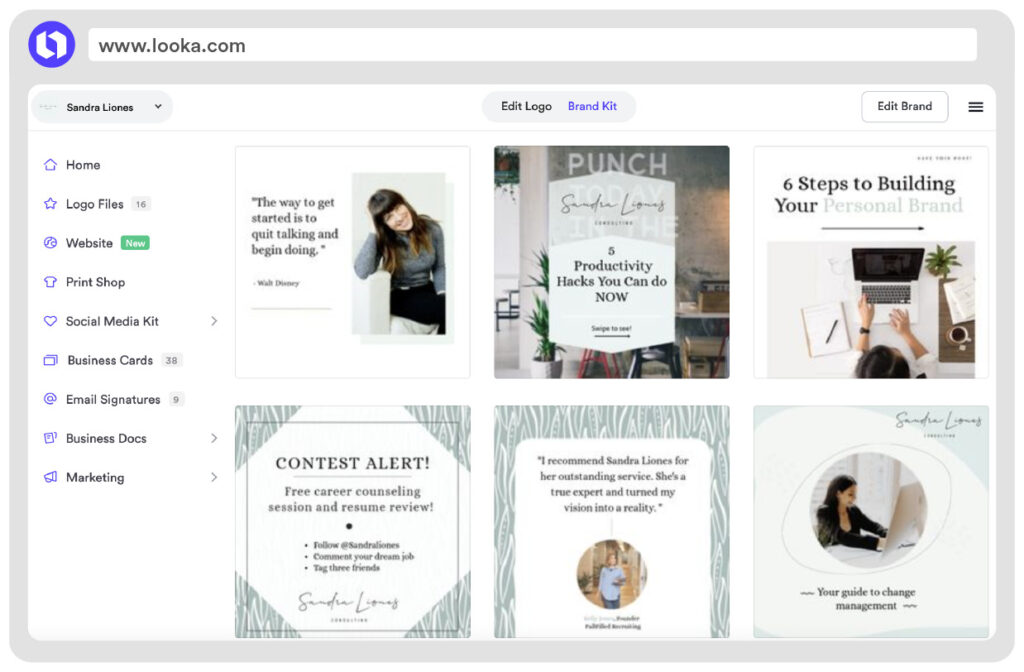Click the Print Shop shirt icon

(x=49, y=281)
